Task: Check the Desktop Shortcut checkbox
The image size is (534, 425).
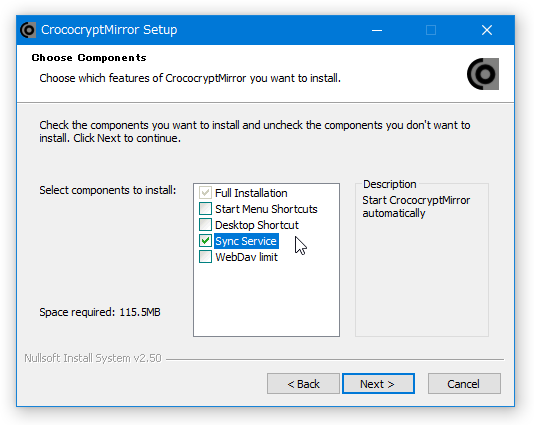Action: coord(205,225)
